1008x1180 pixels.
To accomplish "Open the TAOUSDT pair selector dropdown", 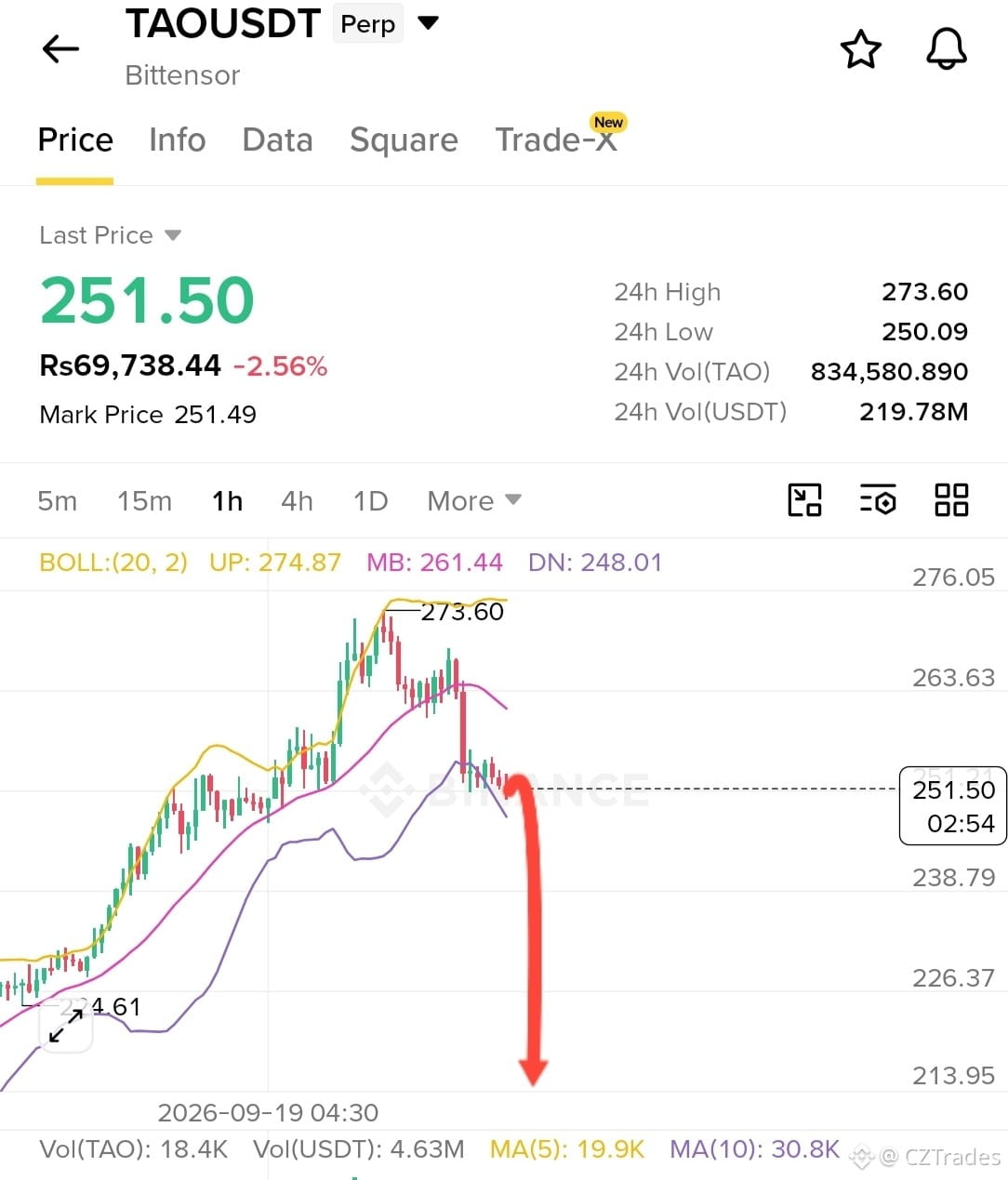I will click(428, 23).
